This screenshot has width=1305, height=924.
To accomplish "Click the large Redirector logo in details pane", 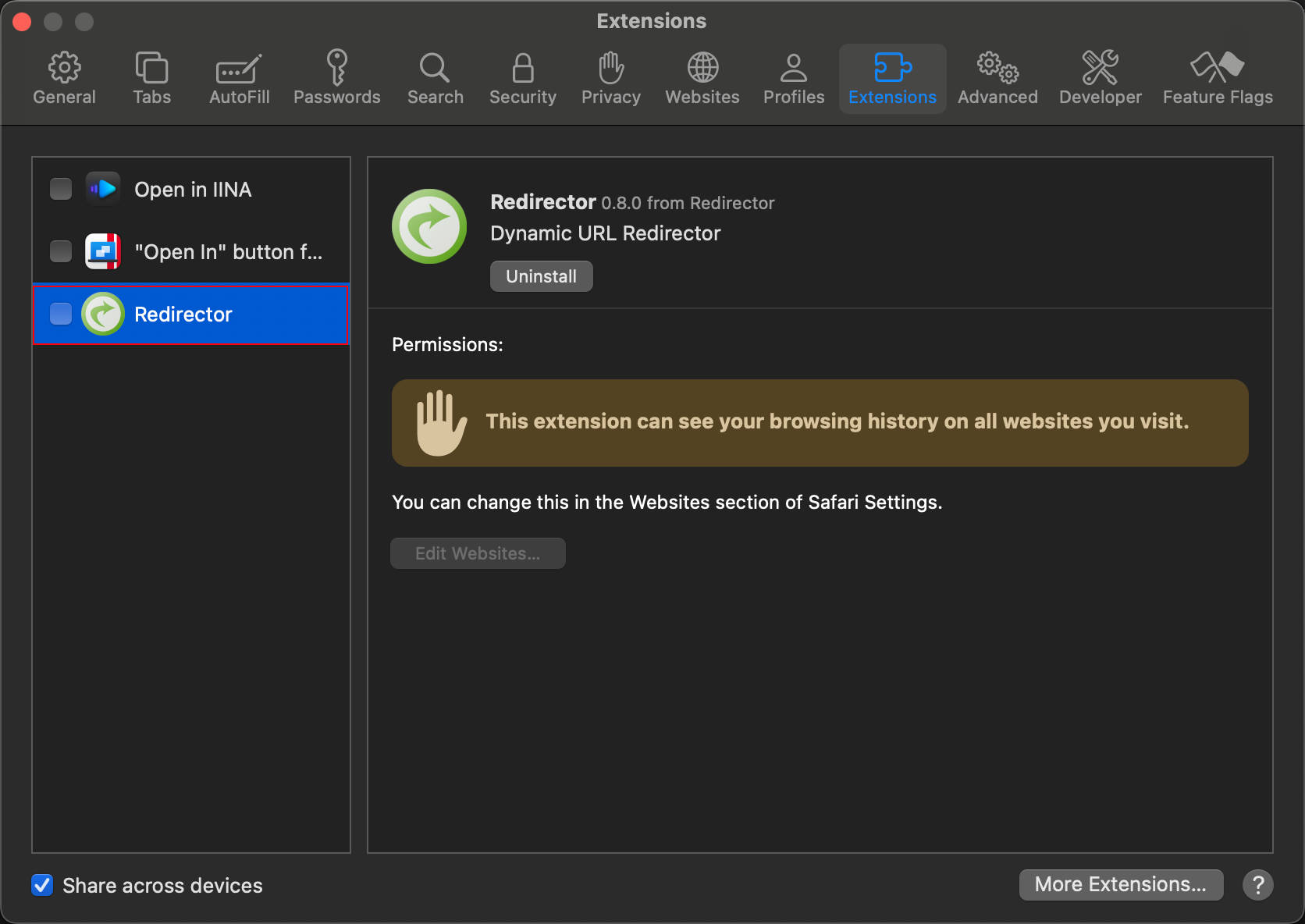I will pos(429,226).
